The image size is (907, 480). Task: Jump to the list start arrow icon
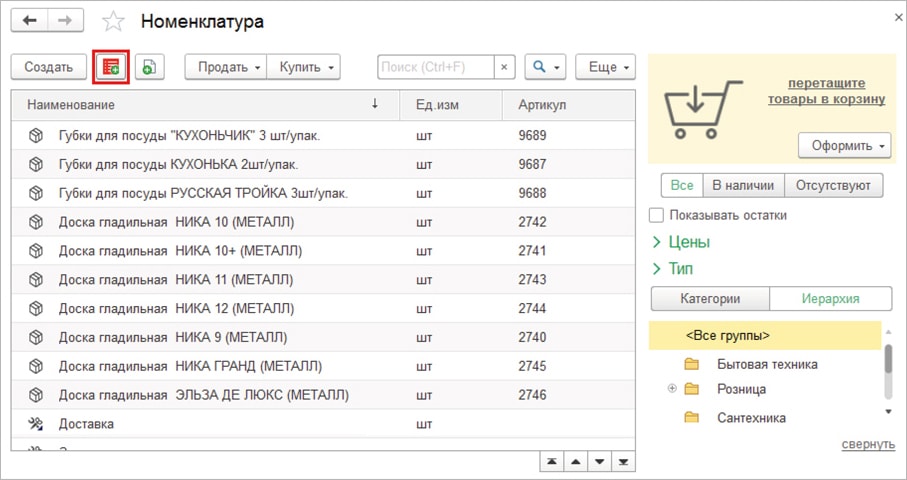pyautogui.click(x=552, y=461)
